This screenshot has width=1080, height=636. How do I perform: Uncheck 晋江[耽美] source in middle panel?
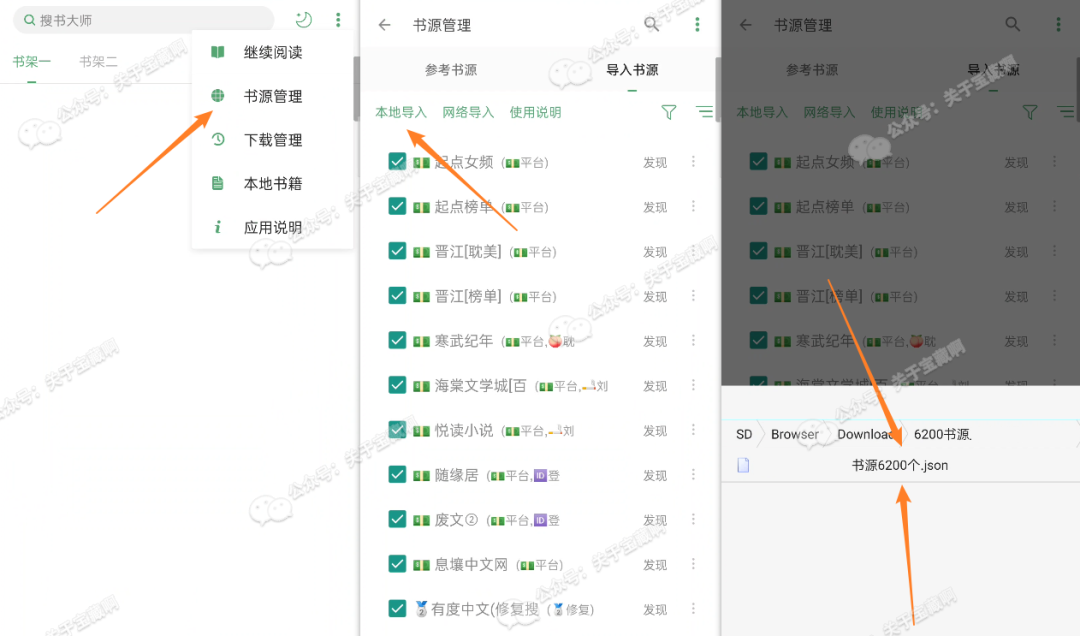[x=397, y=252]
